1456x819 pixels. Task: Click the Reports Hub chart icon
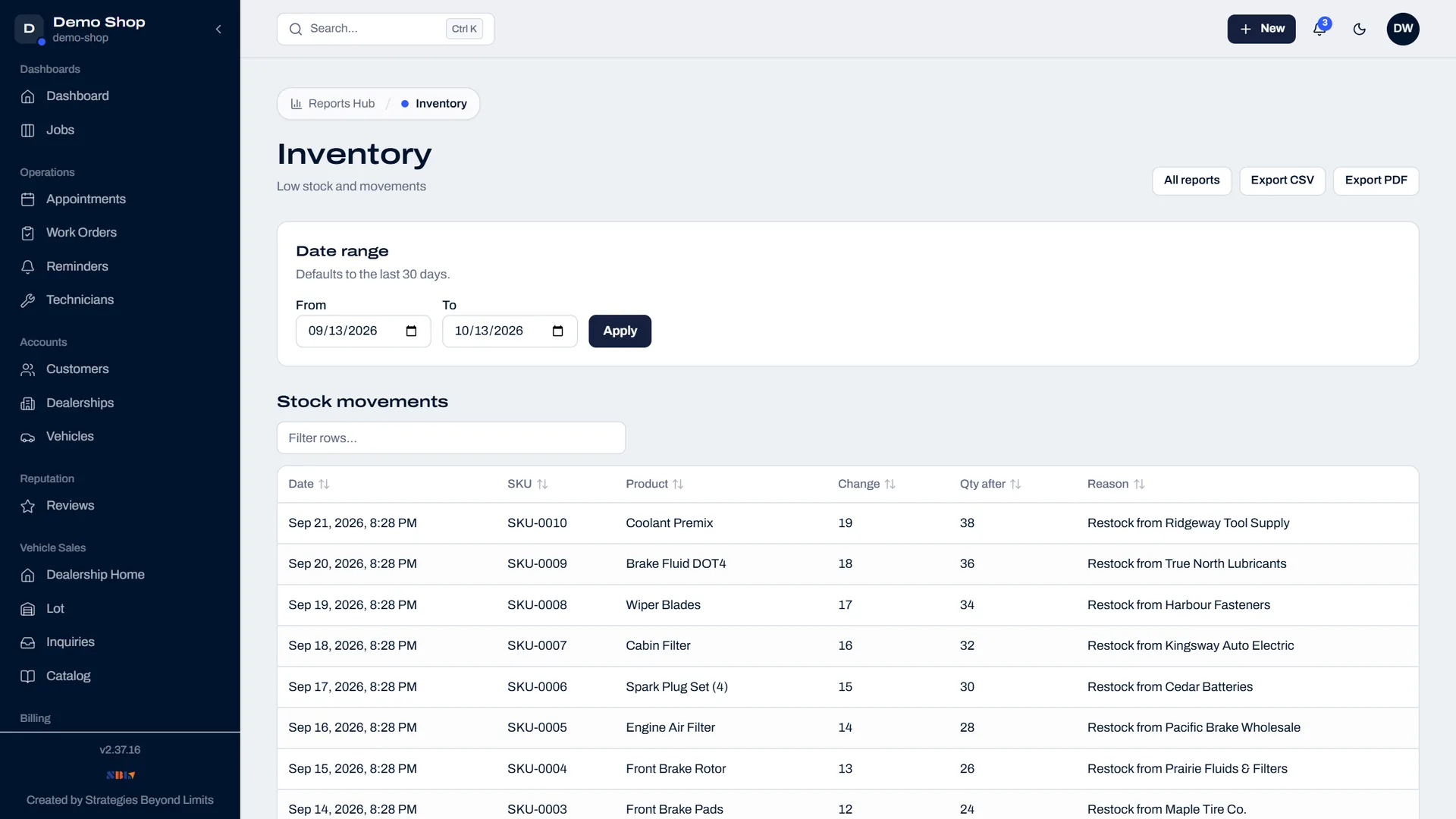coord(297,104)
